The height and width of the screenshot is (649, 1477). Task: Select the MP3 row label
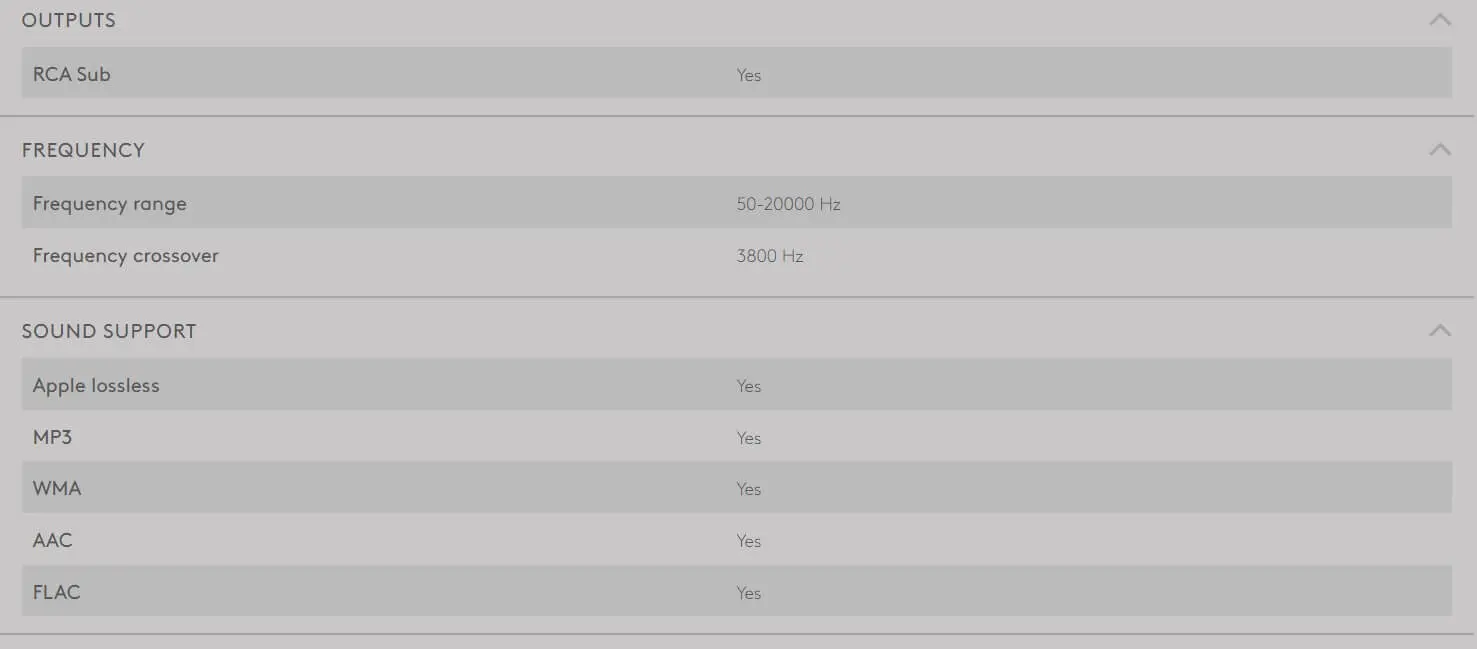coord(52,438)
